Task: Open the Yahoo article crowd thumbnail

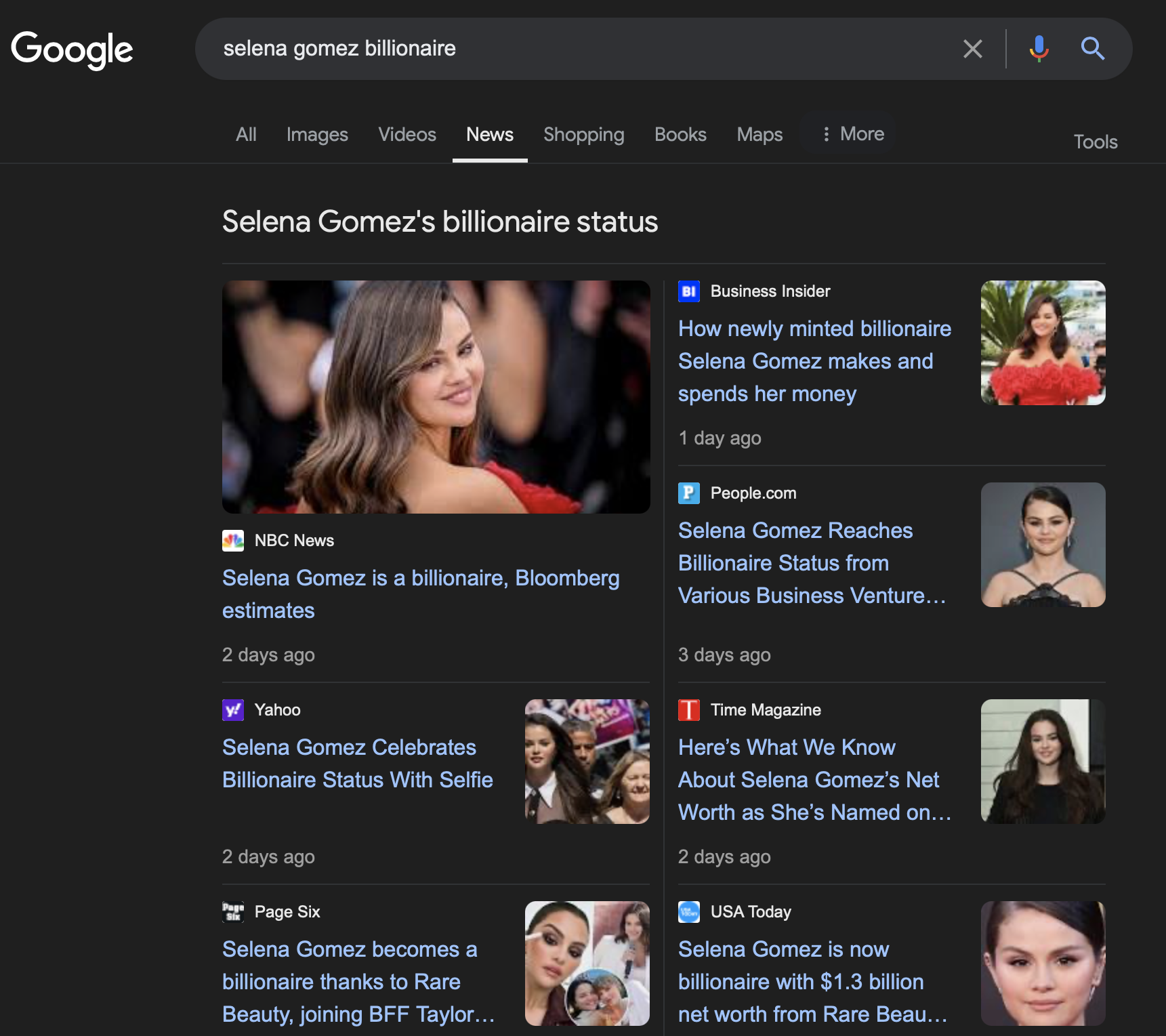Action: [x=587, y=762]
